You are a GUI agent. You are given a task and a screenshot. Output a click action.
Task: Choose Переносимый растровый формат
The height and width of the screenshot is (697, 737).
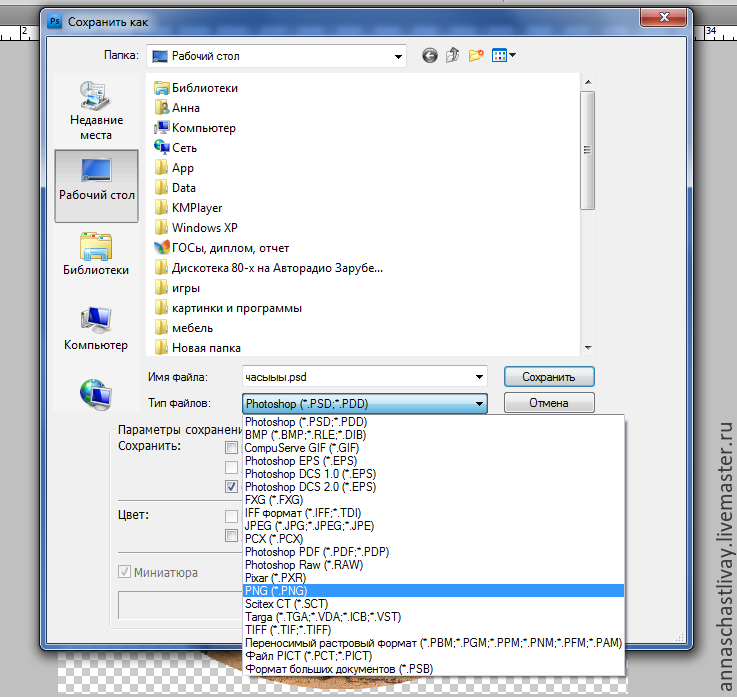[x=433, y=643]
